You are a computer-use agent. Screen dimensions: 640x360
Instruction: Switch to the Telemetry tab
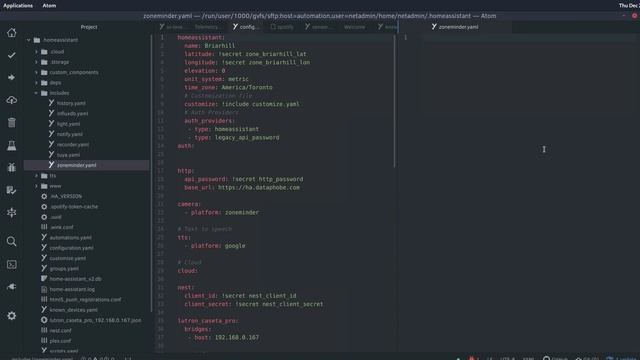point(207,27)
